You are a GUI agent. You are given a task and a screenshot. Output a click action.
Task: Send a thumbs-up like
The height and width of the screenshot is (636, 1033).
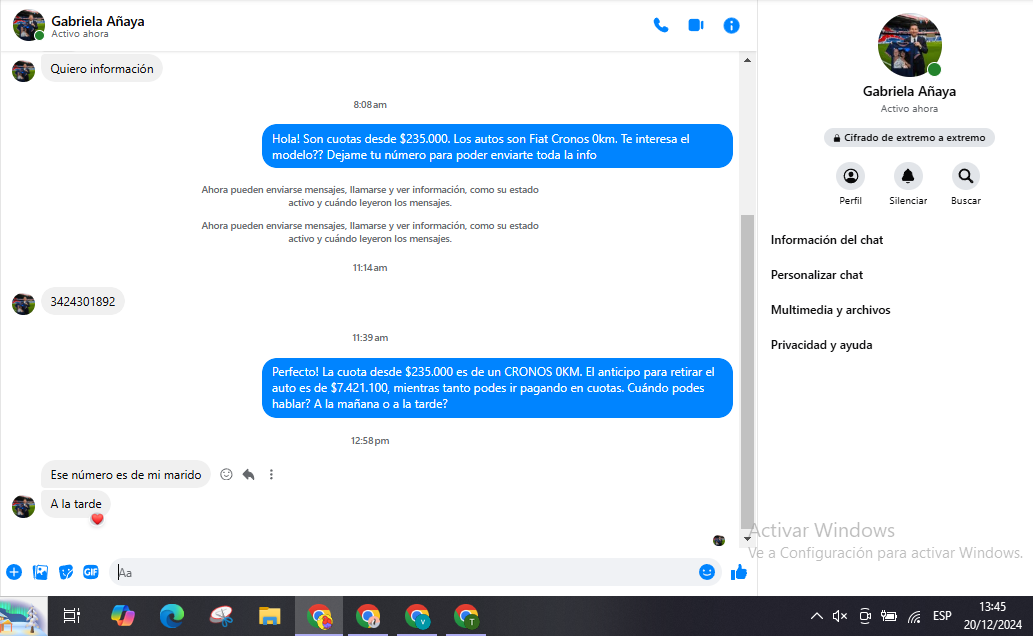coord(739,572)
